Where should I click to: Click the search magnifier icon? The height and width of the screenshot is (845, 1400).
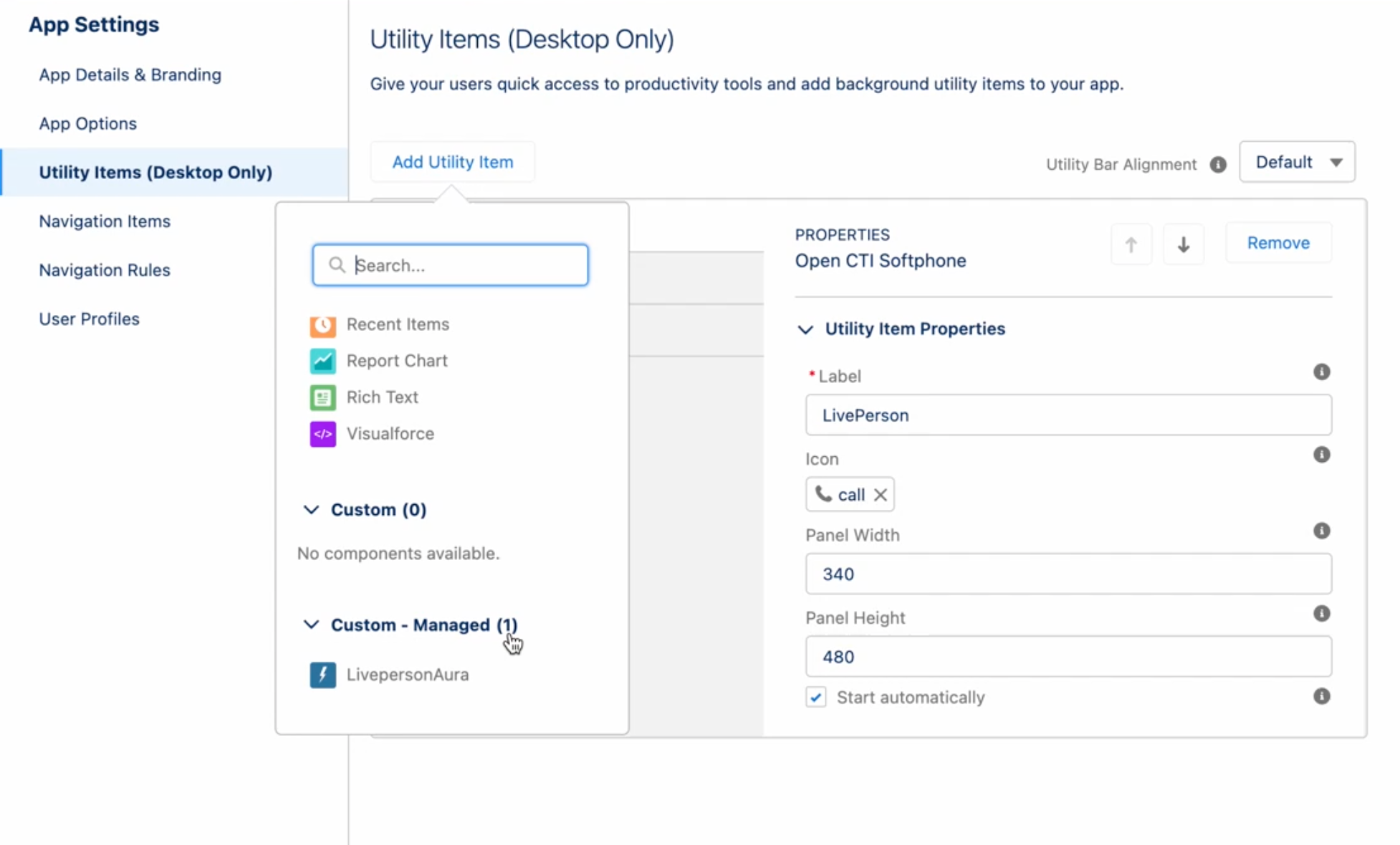pyautogui.click(x=337, y=265)
